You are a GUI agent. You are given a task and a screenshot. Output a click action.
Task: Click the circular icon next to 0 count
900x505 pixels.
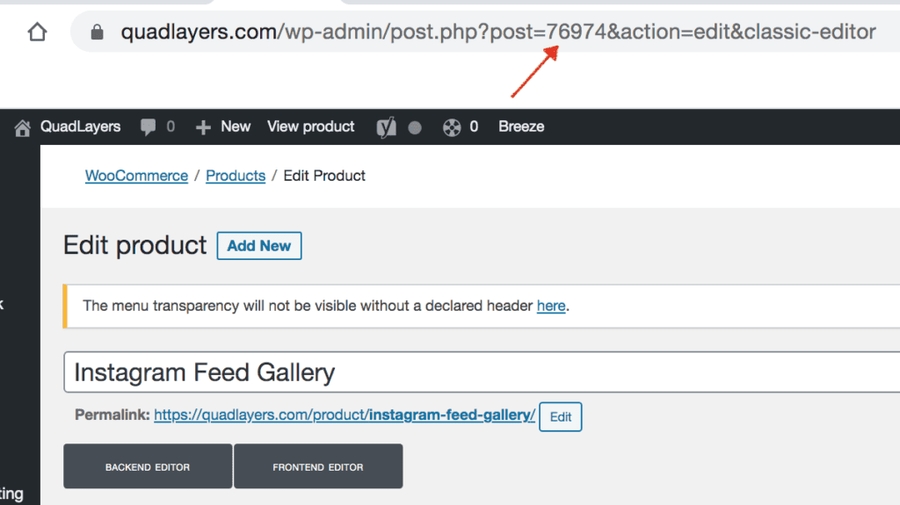click(452, 127)
